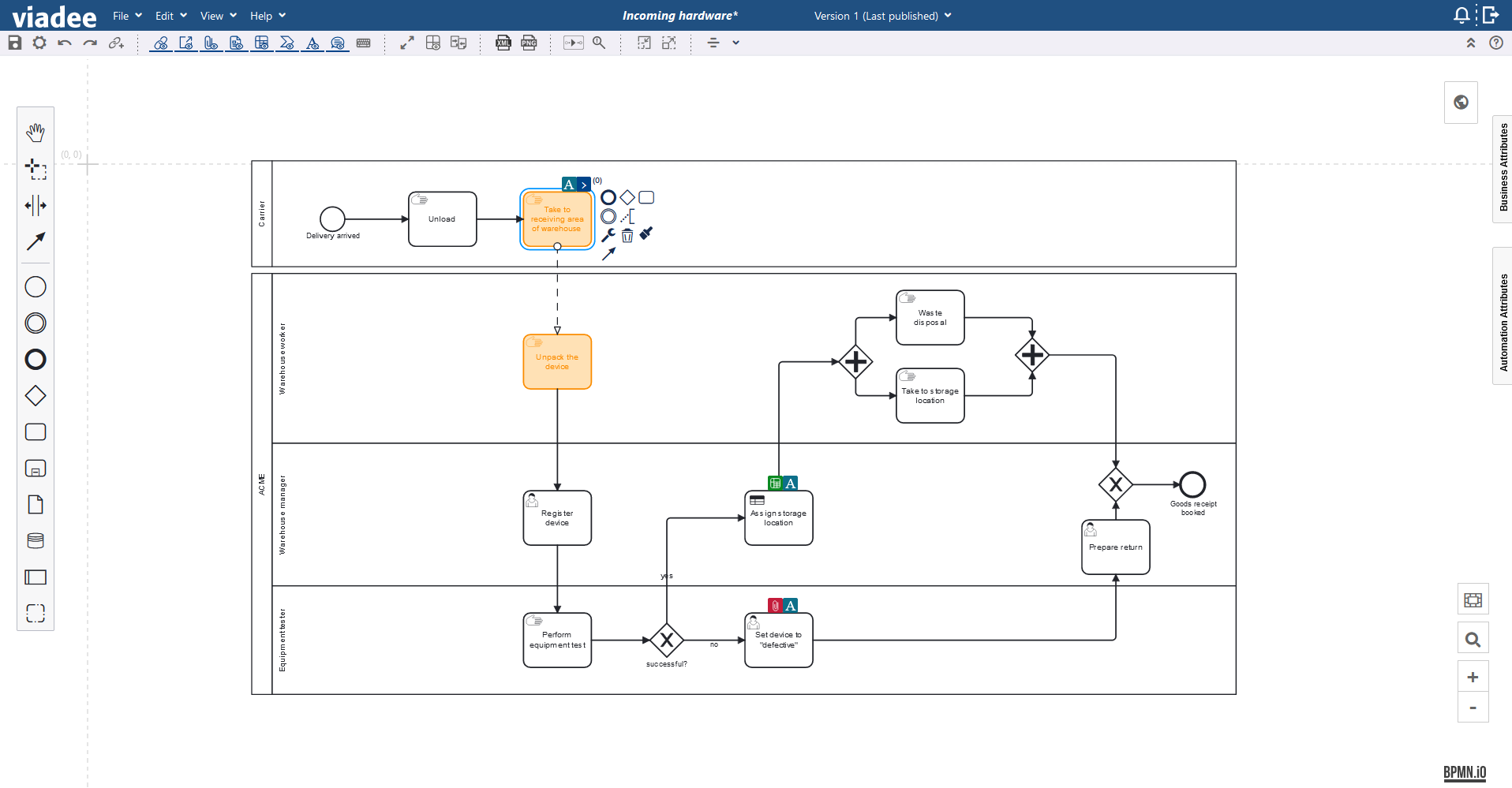The width and height of the screenshot is (1512, 788).
Task: Open the Version 1 (Last published) dropdown
Action: pos(883,16)
